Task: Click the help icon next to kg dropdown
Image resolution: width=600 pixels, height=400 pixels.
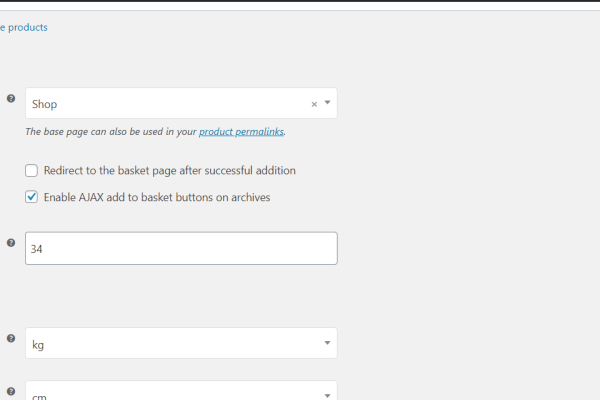Action: tap(11, 338)
